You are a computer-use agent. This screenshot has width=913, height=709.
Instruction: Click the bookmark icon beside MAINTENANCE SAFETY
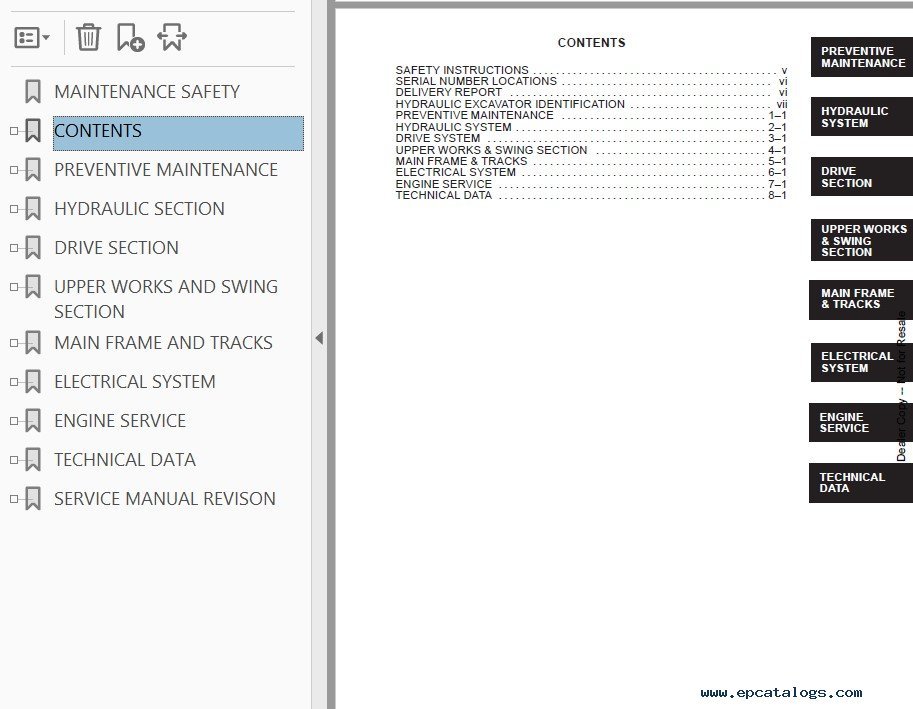point(33,92)
